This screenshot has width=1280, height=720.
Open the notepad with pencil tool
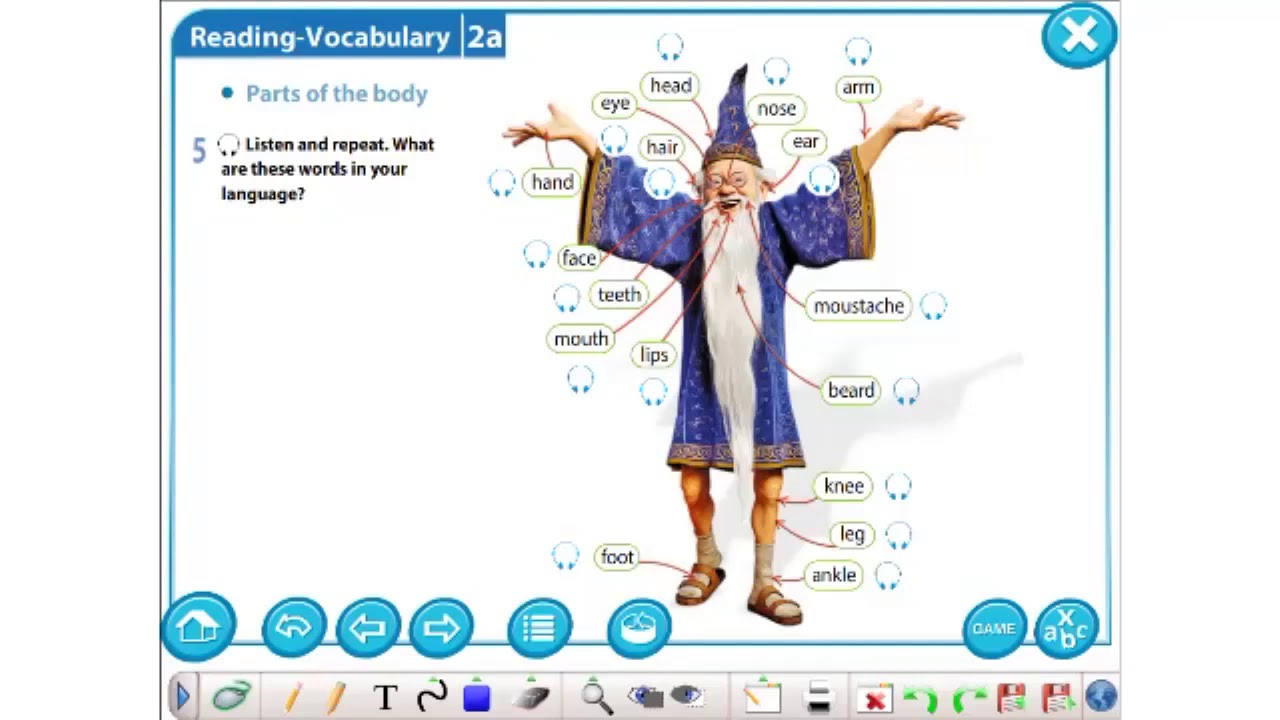point(762,696)
